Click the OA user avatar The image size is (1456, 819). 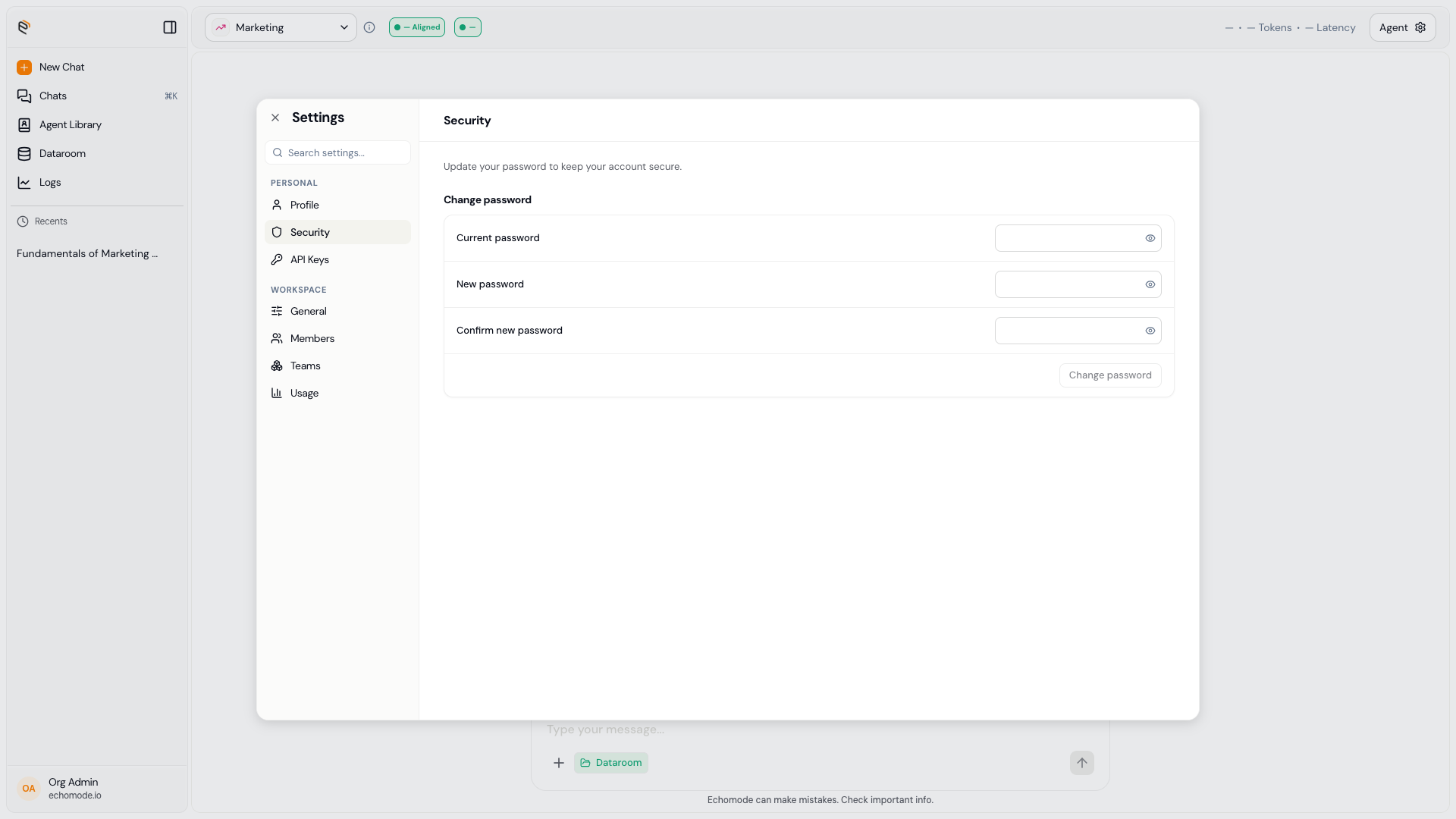click(29, 789)
